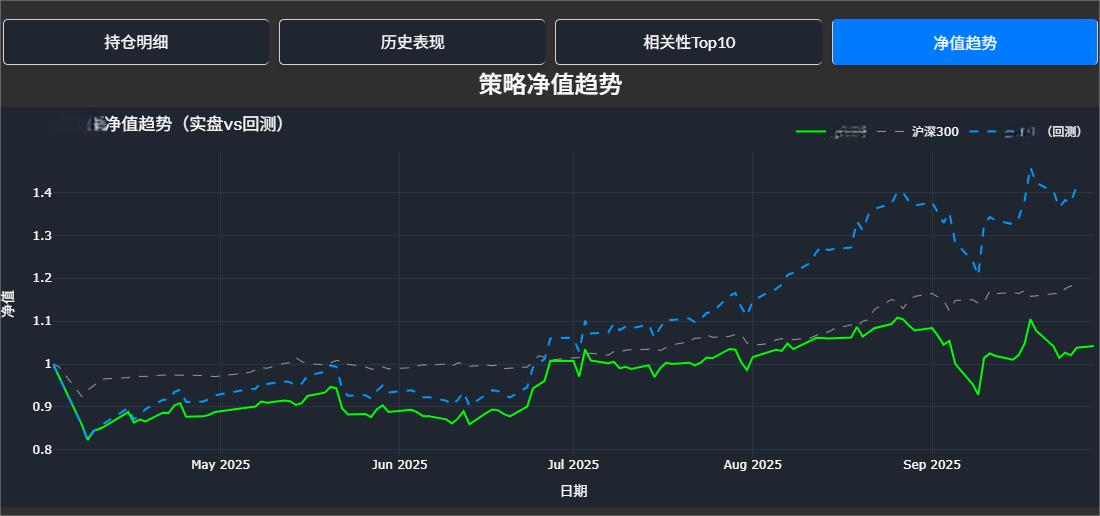Click the Jul 2025 x-axis label
1100x516 pixels.
pyautogui.click(x=573, y=465)
